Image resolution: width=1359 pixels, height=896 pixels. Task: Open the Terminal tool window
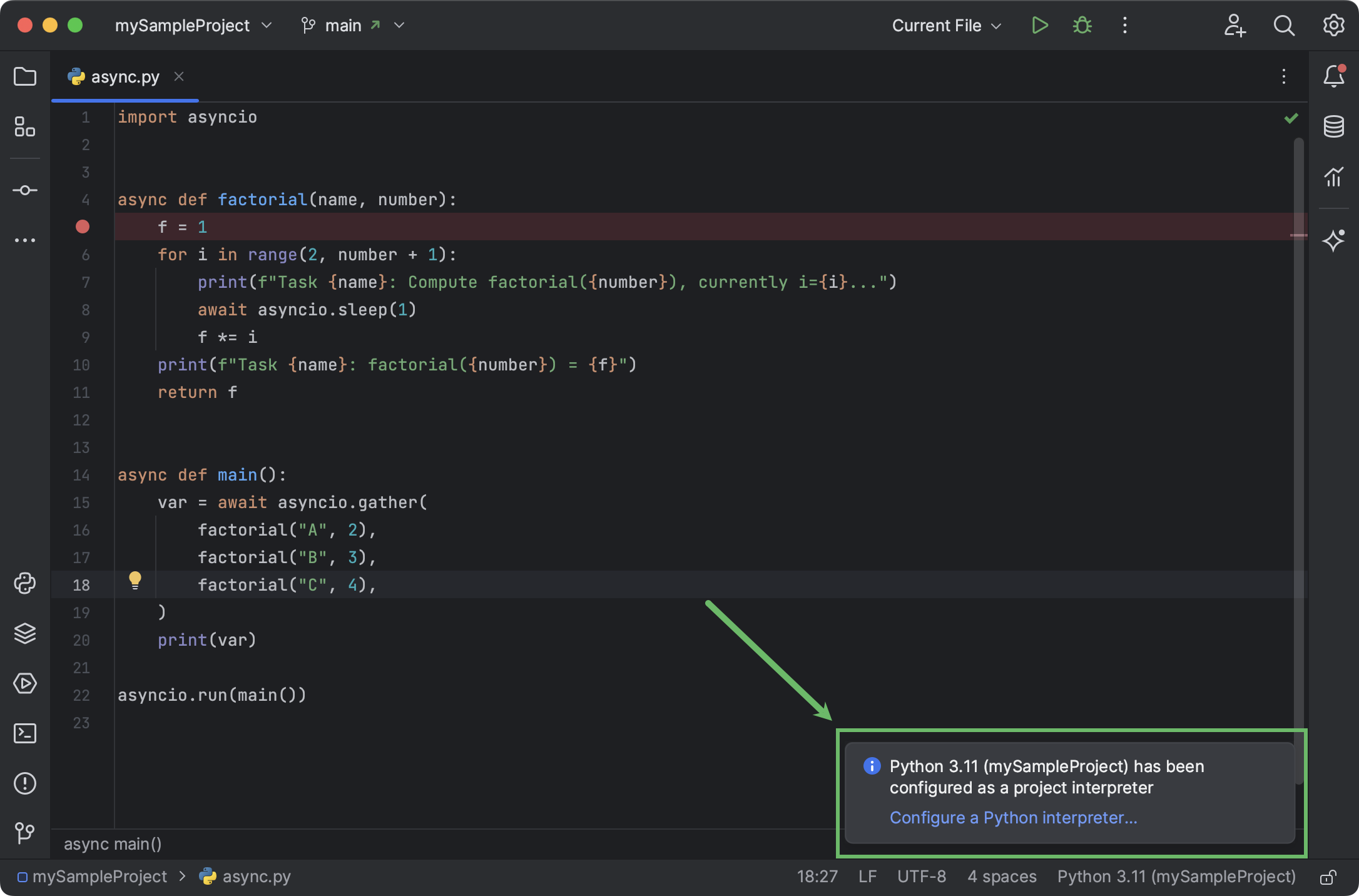tap(25, 733)
